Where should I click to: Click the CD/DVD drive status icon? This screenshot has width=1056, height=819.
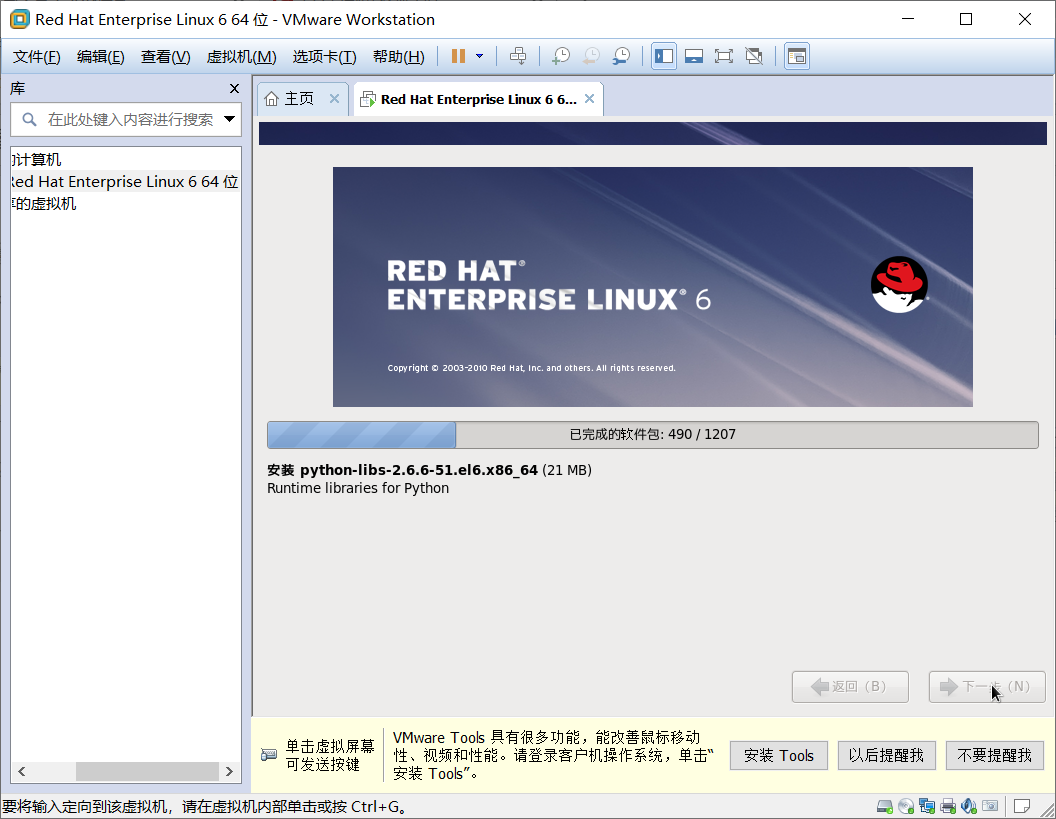tap(906, 806)
